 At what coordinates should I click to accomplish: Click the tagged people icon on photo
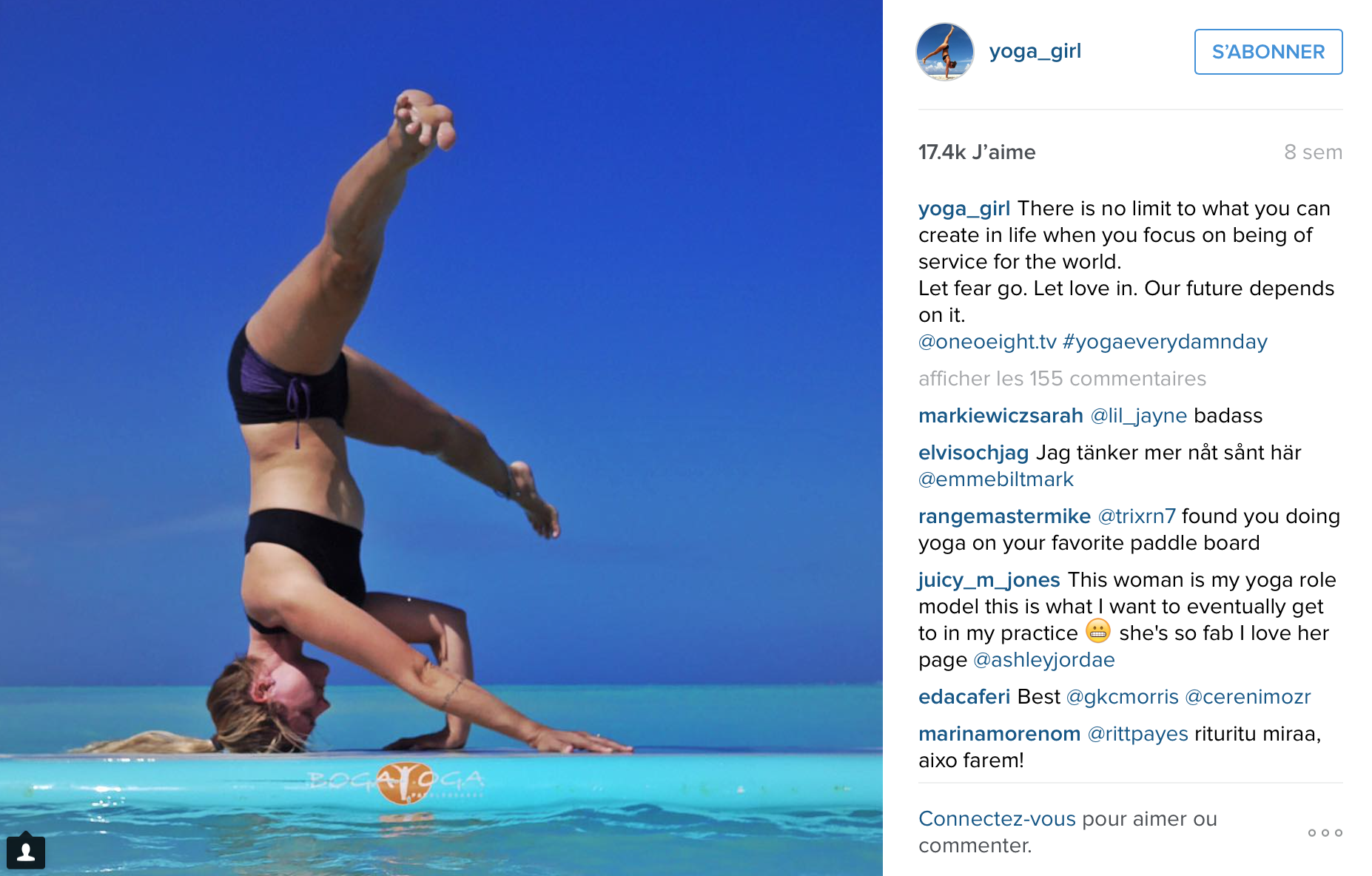[x=26, y=851]
